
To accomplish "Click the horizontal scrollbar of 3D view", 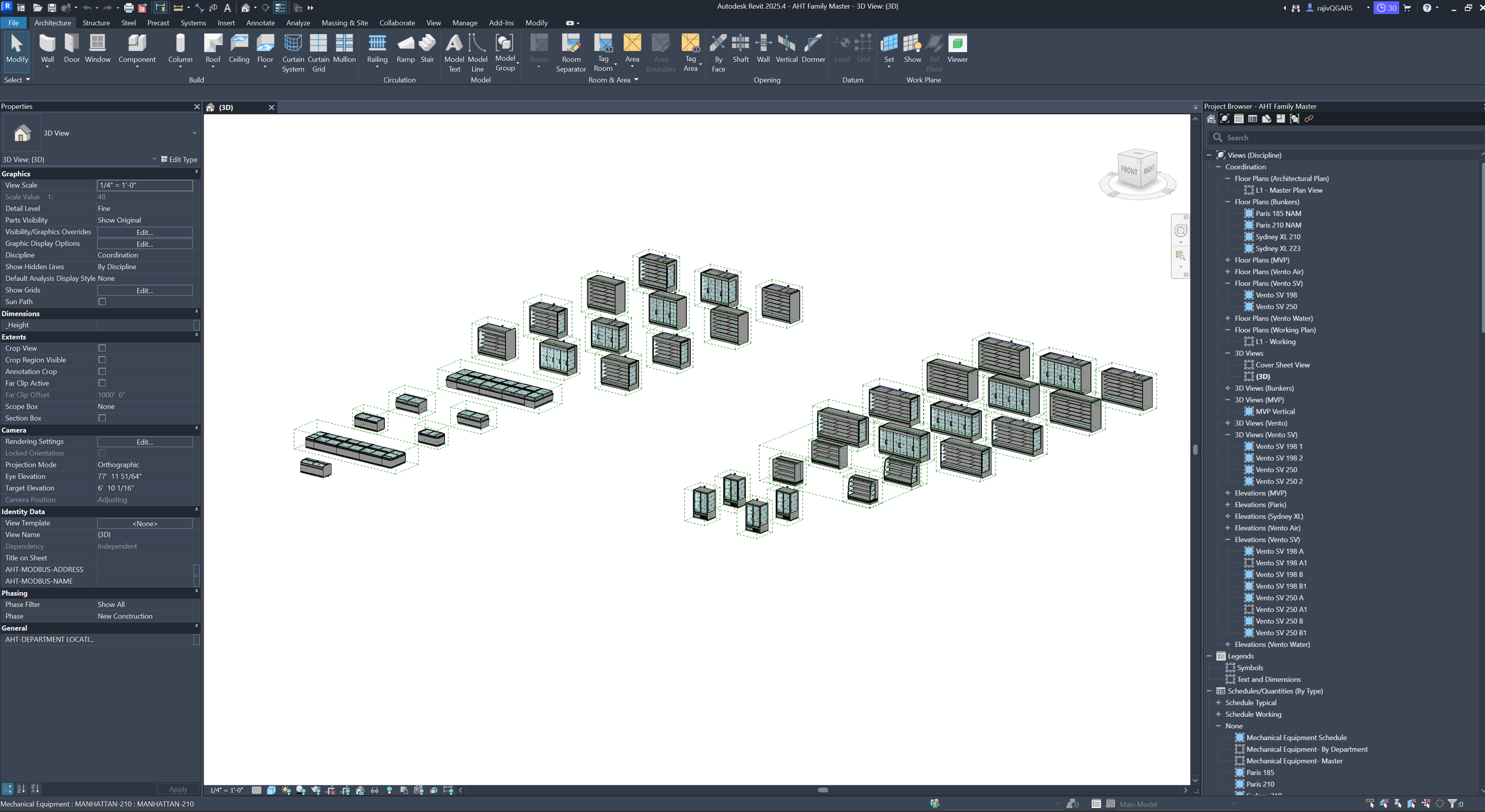I will (823, 790).
